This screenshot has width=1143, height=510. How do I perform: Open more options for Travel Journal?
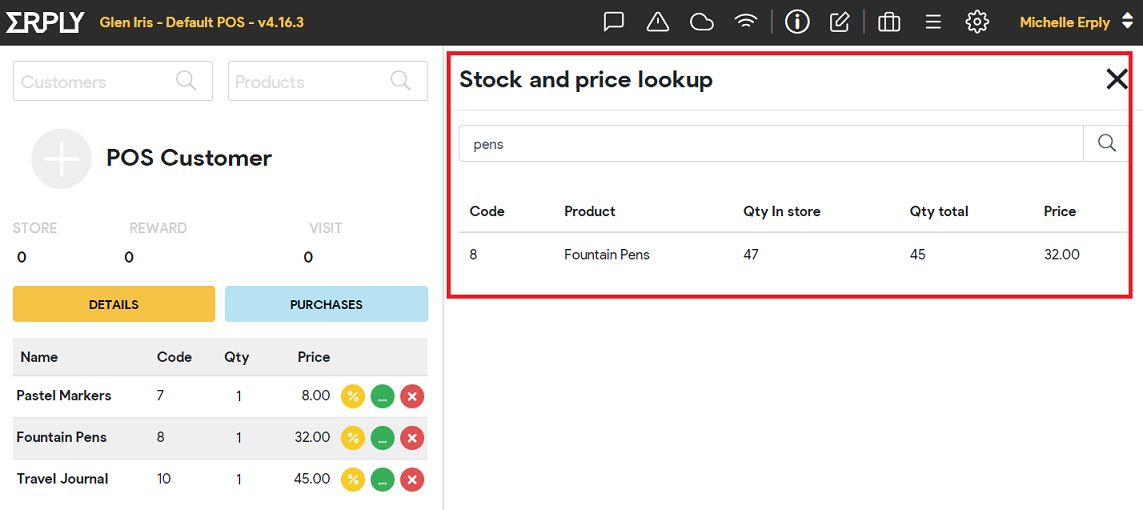383,479
